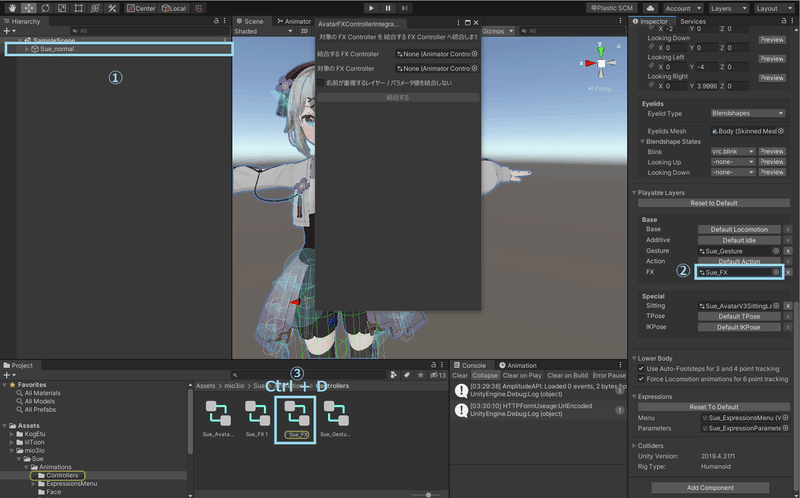The height and width of the screenshot is (498, 800).
Task: Switch to the Services tab
Action: pos(692,21)
